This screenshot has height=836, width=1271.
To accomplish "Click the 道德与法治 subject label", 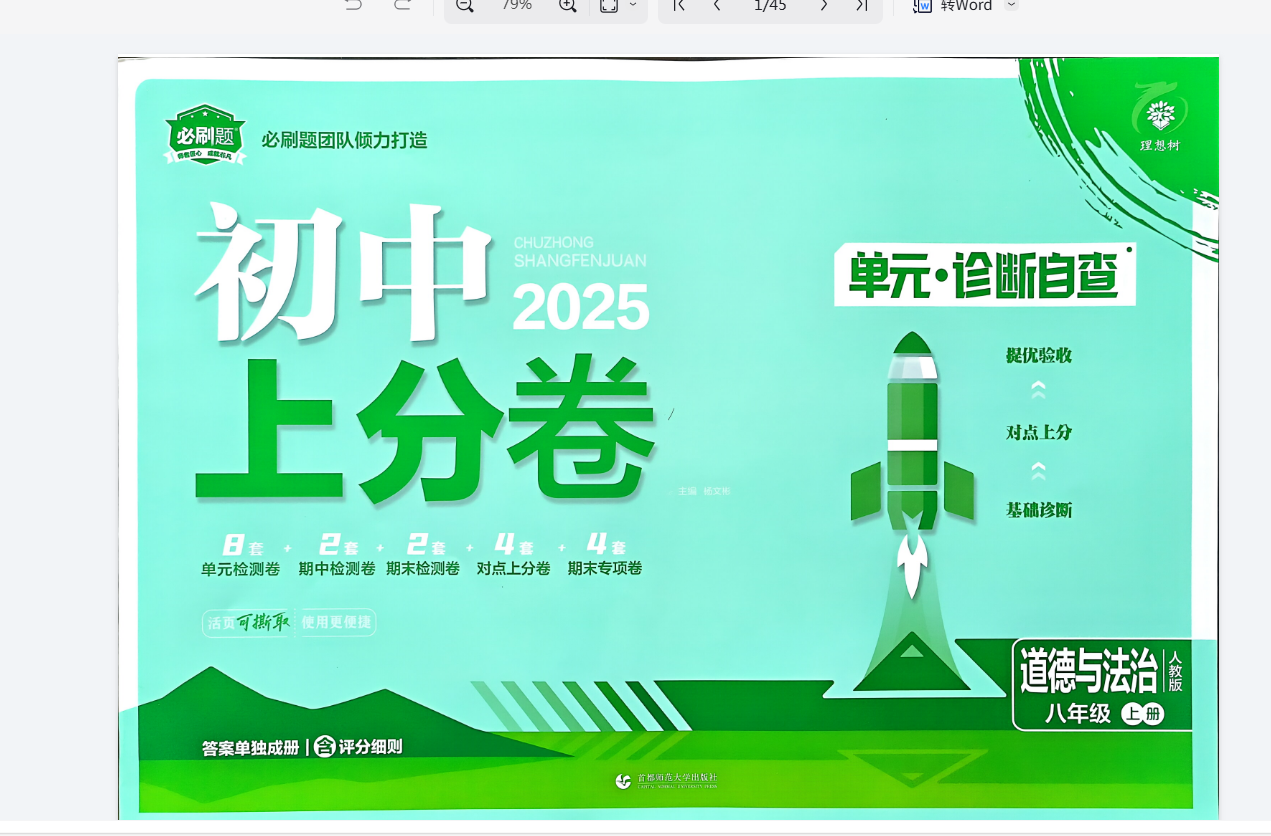I will [x=1088, y=671].
